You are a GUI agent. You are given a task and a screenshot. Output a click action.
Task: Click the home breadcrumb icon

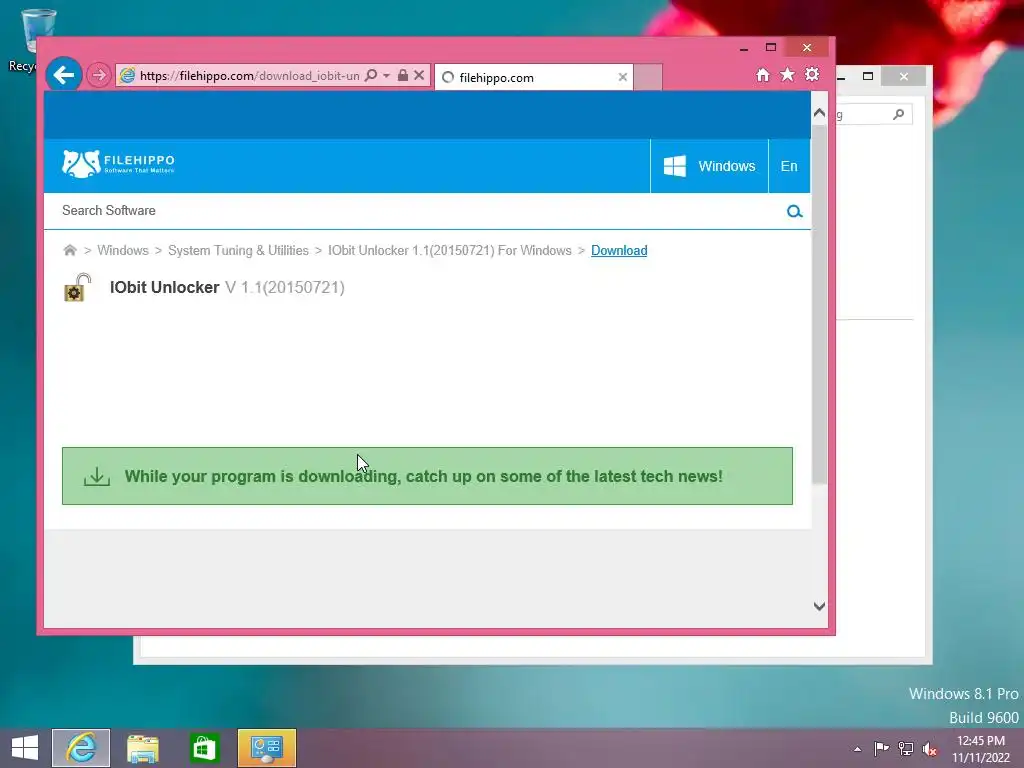pyautogui.click(x=70, y=250)
